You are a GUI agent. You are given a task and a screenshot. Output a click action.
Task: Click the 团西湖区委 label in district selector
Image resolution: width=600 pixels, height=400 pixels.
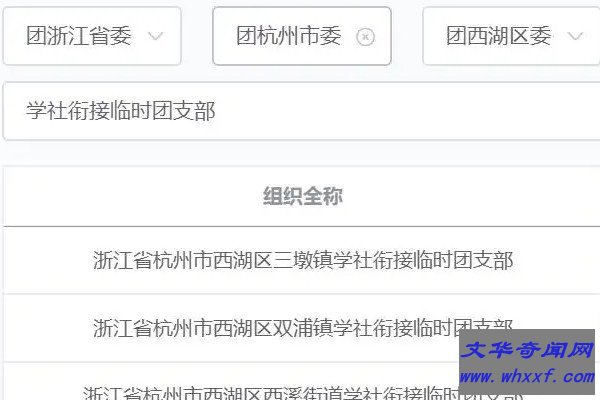click(499, 36)
